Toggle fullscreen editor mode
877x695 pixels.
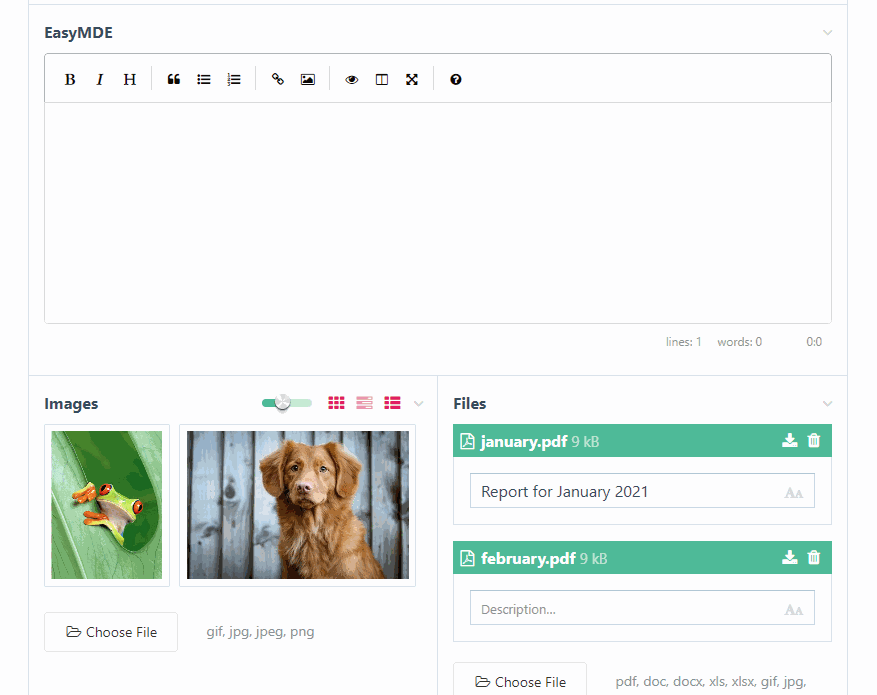click(x=412, y=79)
